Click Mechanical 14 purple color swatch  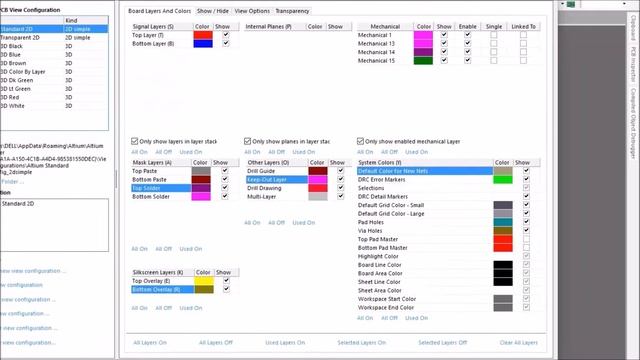click(423, 52)
